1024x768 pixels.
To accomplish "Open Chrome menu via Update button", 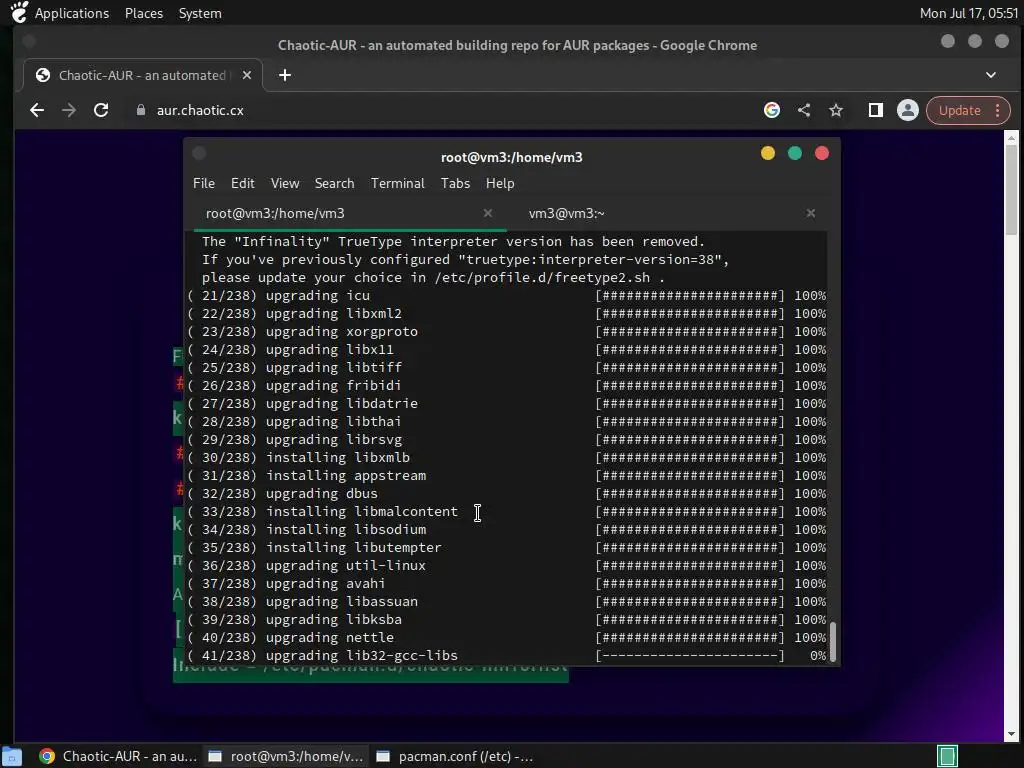I will tap(968, 110).
